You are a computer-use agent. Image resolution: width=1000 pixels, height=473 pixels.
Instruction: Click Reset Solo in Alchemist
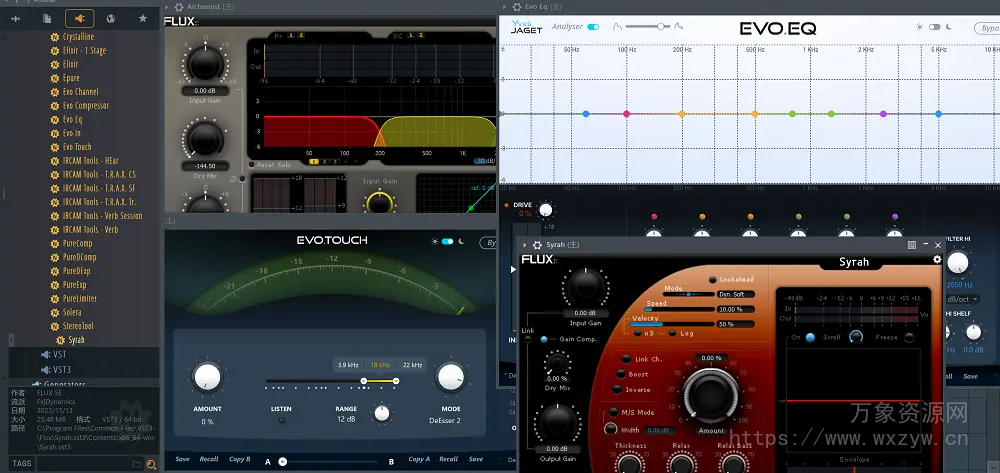pyautogui.click(x=273, y=165)
